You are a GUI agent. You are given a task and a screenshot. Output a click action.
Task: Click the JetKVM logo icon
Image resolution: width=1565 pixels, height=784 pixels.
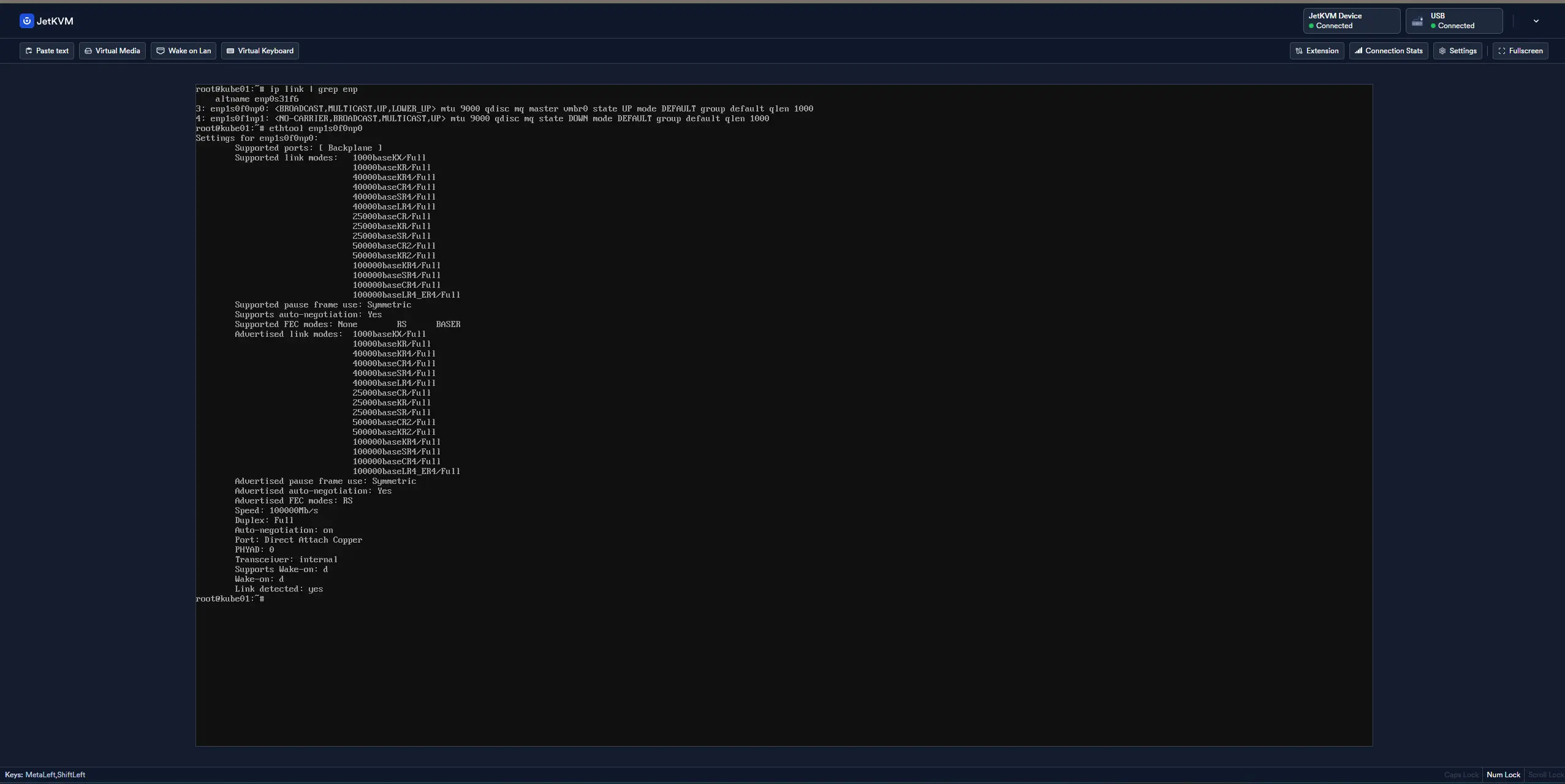point(26,21)
